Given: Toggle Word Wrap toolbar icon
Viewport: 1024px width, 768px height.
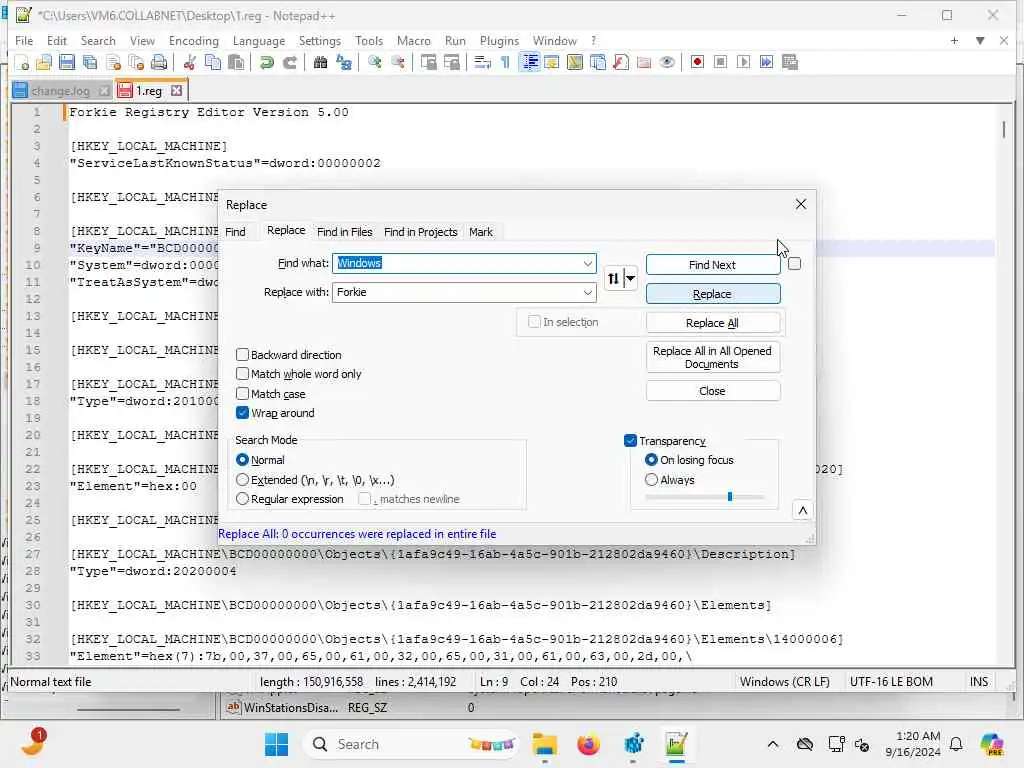Looking at the screenshot, I should pyautogui.click(x=483, y=63).
